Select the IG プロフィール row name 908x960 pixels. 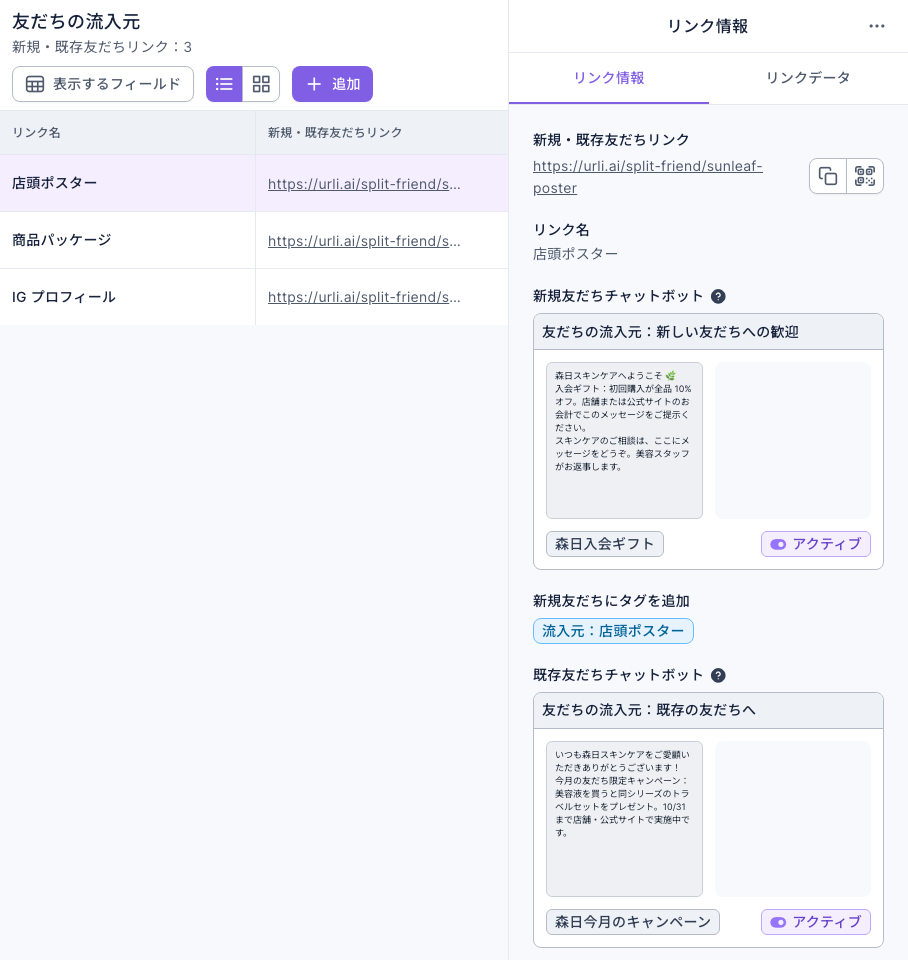pyautogui.click(x=64, y=297)
